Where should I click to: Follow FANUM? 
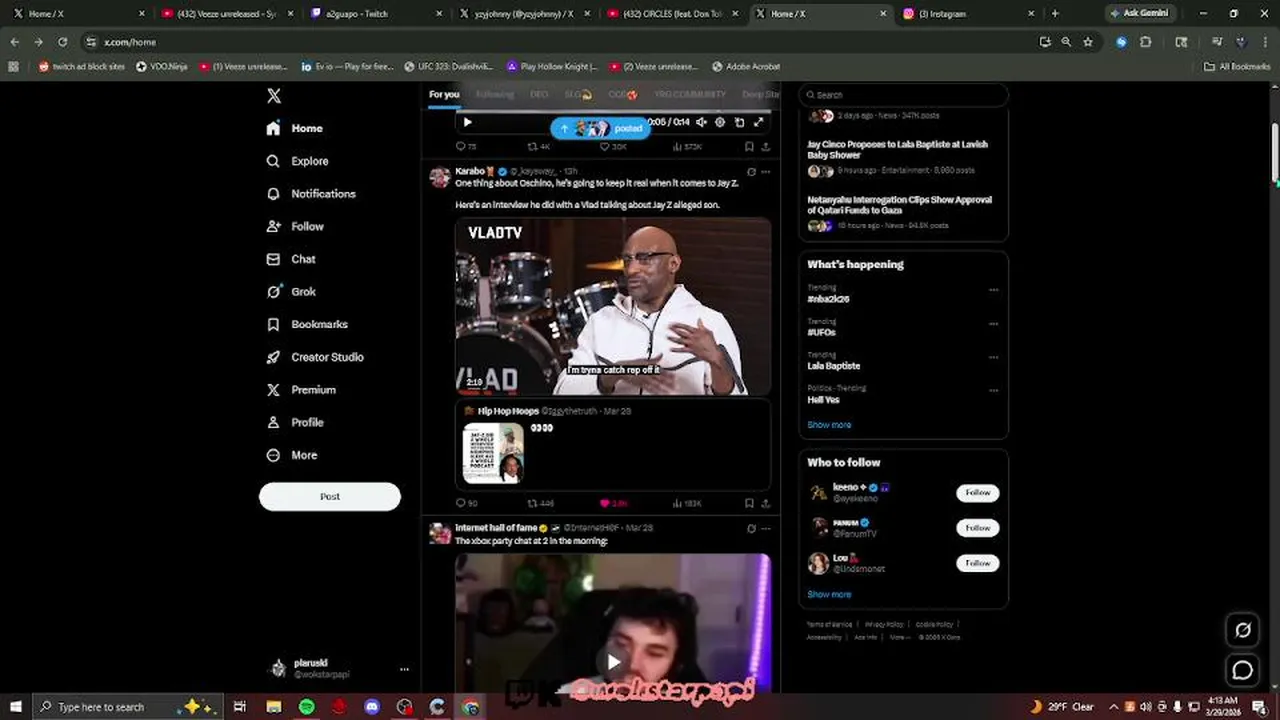pos(978,528)
